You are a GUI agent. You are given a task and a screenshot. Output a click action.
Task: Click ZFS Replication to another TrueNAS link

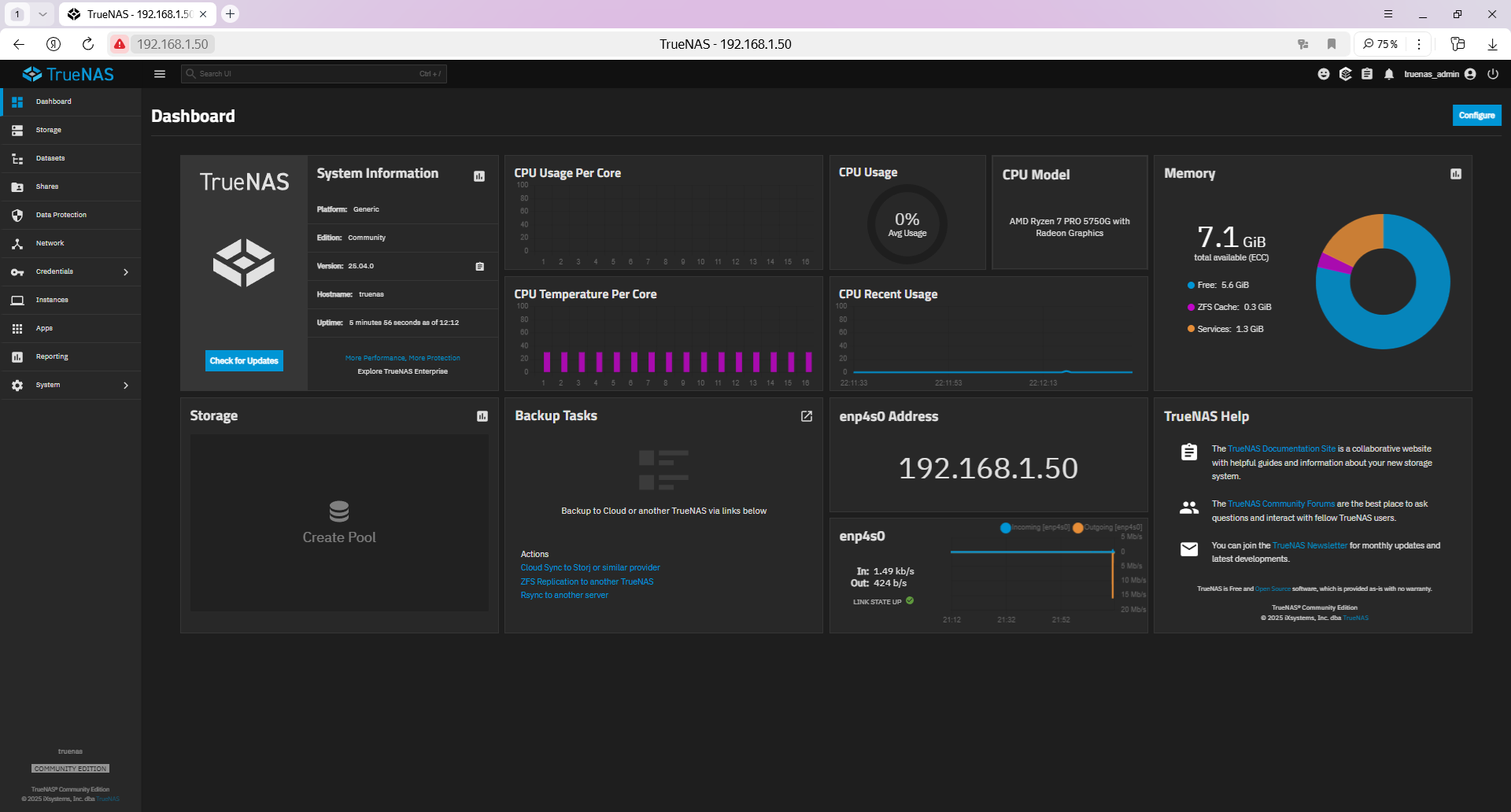[587, 582]
